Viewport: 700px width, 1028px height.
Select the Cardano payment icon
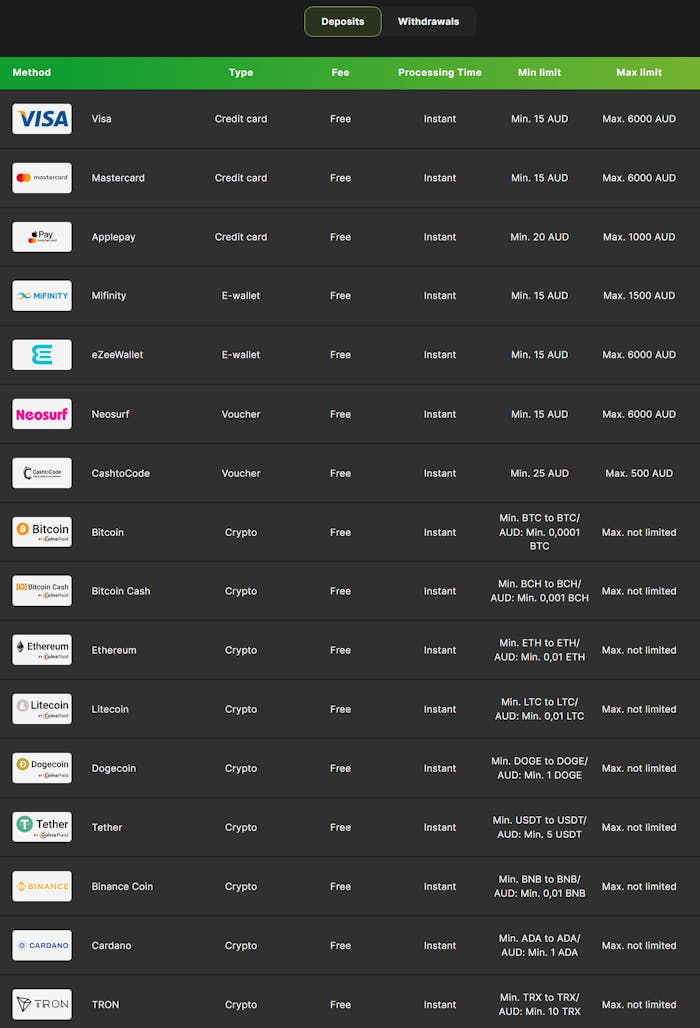coord(41,944)
